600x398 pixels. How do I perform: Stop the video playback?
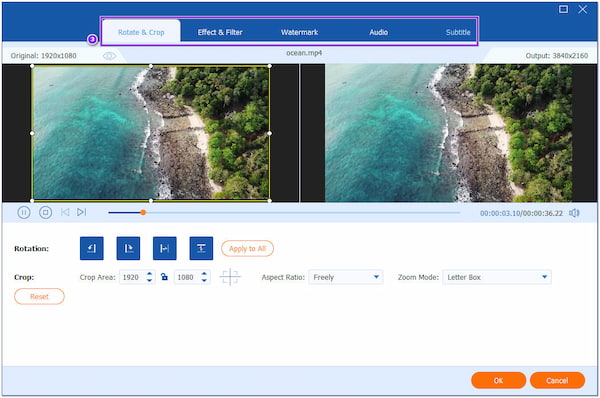click(x=46, y=212)
